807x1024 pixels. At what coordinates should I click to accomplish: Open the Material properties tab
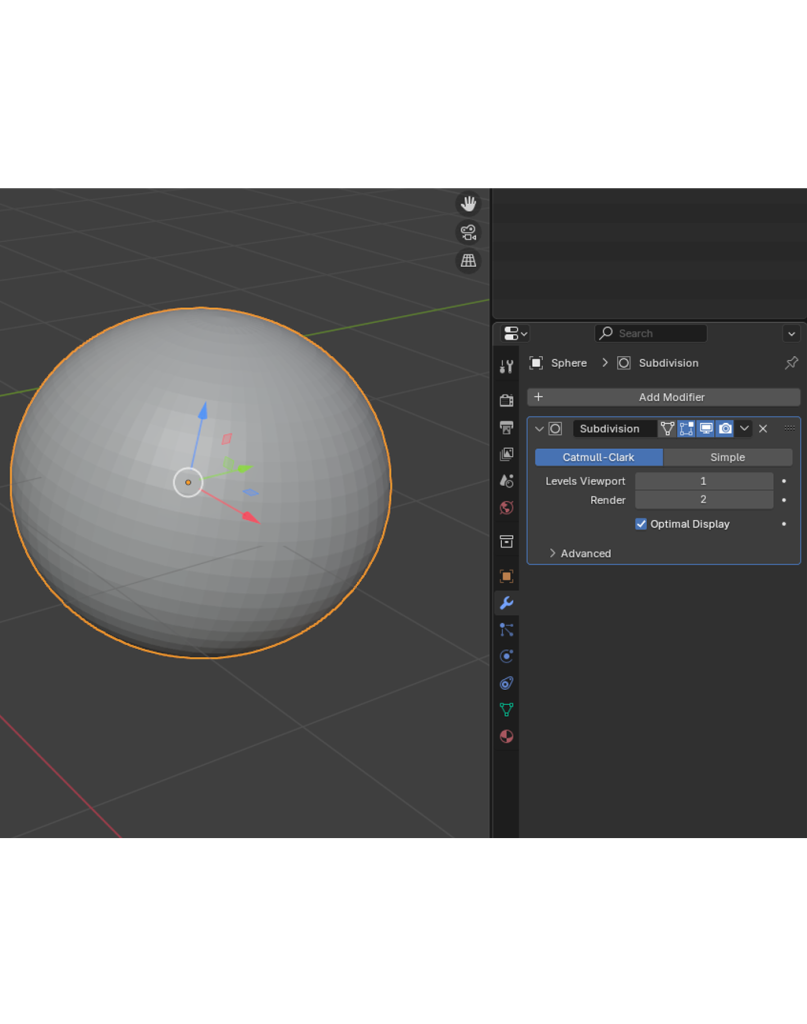click(507, 737)
